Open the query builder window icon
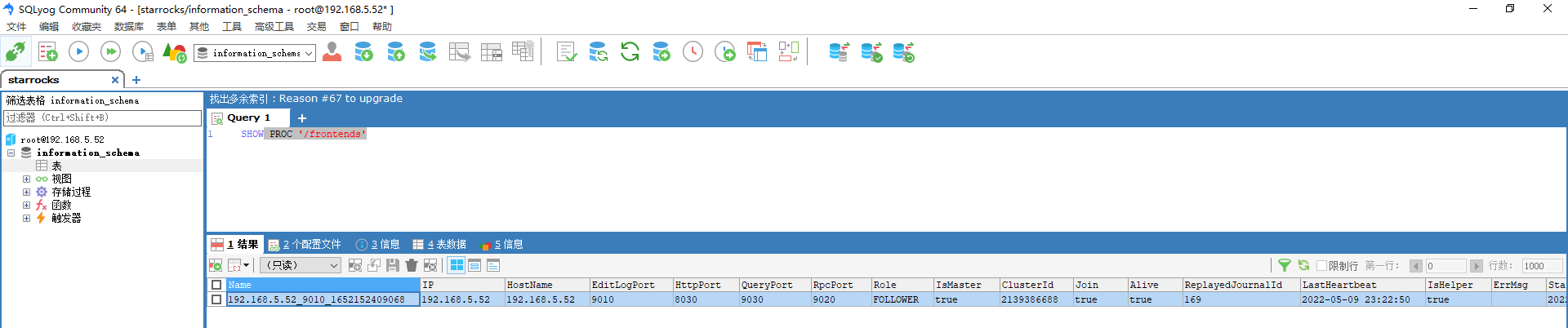The image size is (1568, 328). click(x=757, y=52)
